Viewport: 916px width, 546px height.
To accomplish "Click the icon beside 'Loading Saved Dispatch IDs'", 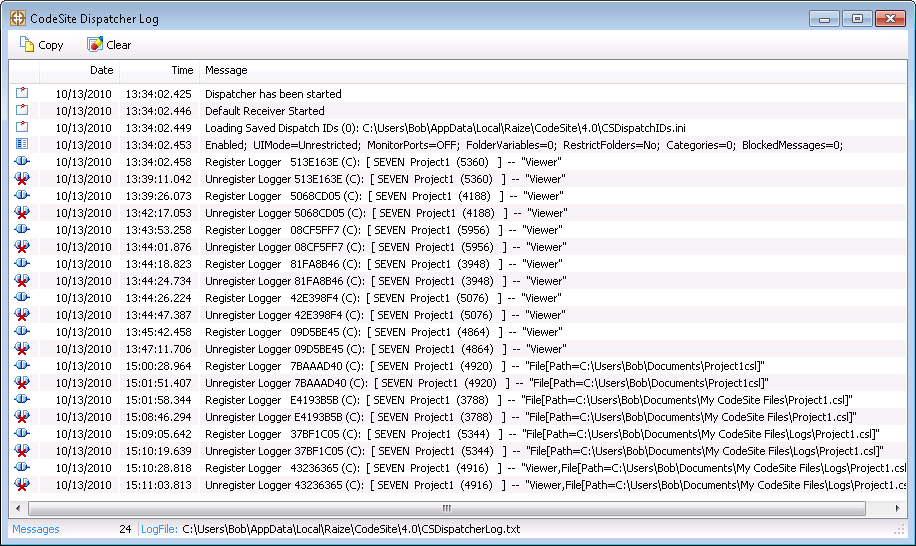I will point(22,127).
